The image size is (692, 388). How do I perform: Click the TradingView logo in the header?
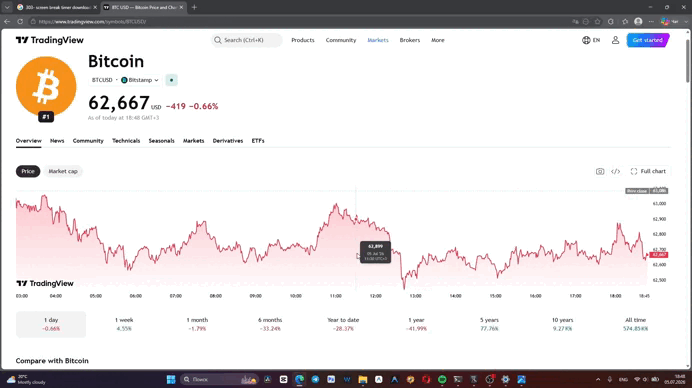tap(49, 40)
